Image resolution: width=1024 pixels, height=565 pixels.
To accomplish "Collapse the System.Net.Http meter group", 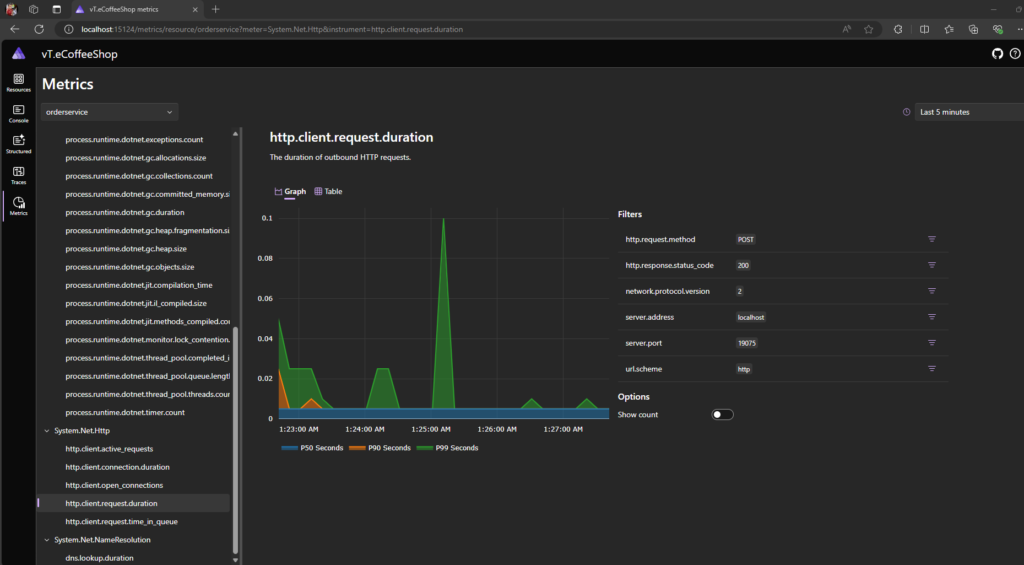I will [46, 430].
